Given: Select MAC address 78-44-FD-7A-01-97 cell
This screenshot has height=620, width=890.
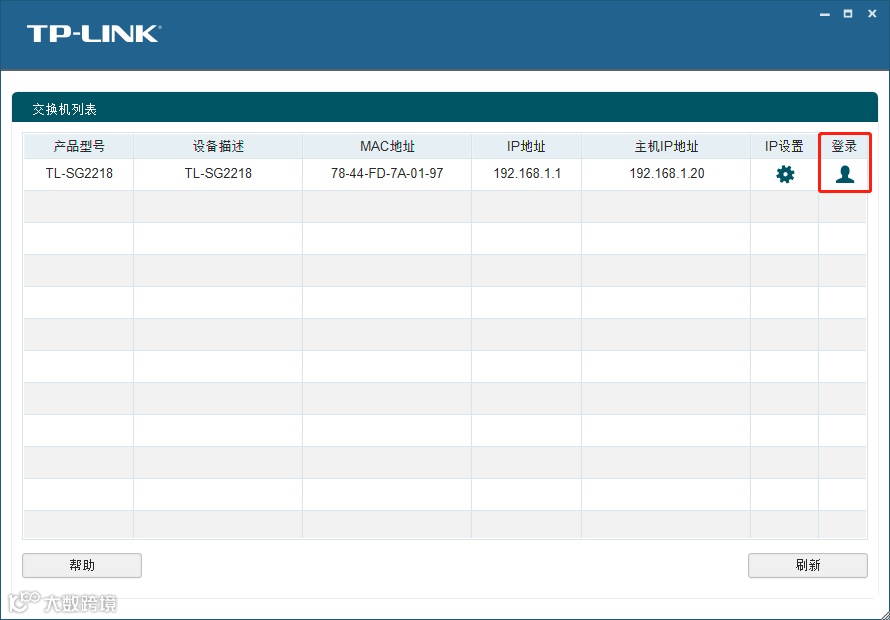Looking at the screenshot, I should 387,174.
